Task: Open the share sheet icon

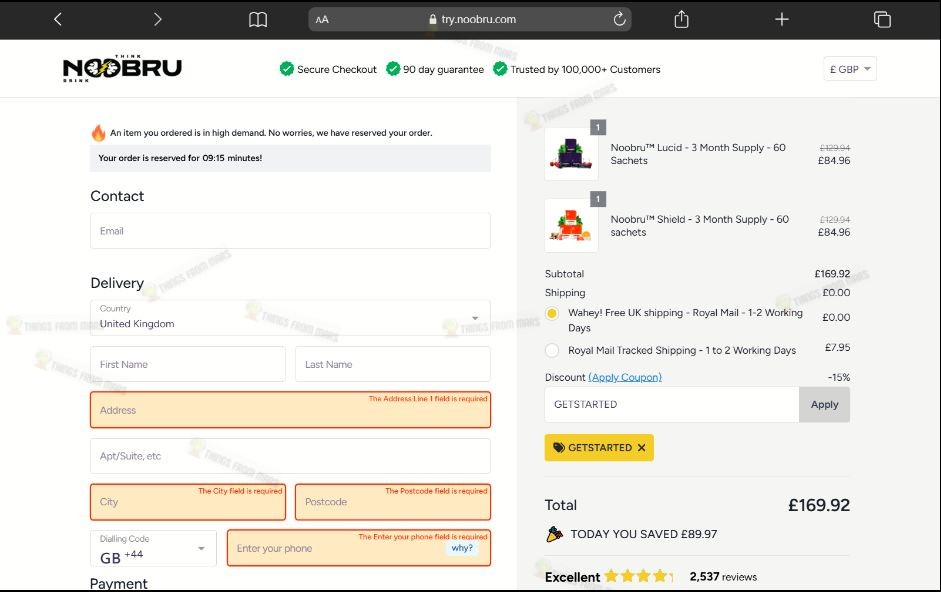Action: click(x=681, y=19)
